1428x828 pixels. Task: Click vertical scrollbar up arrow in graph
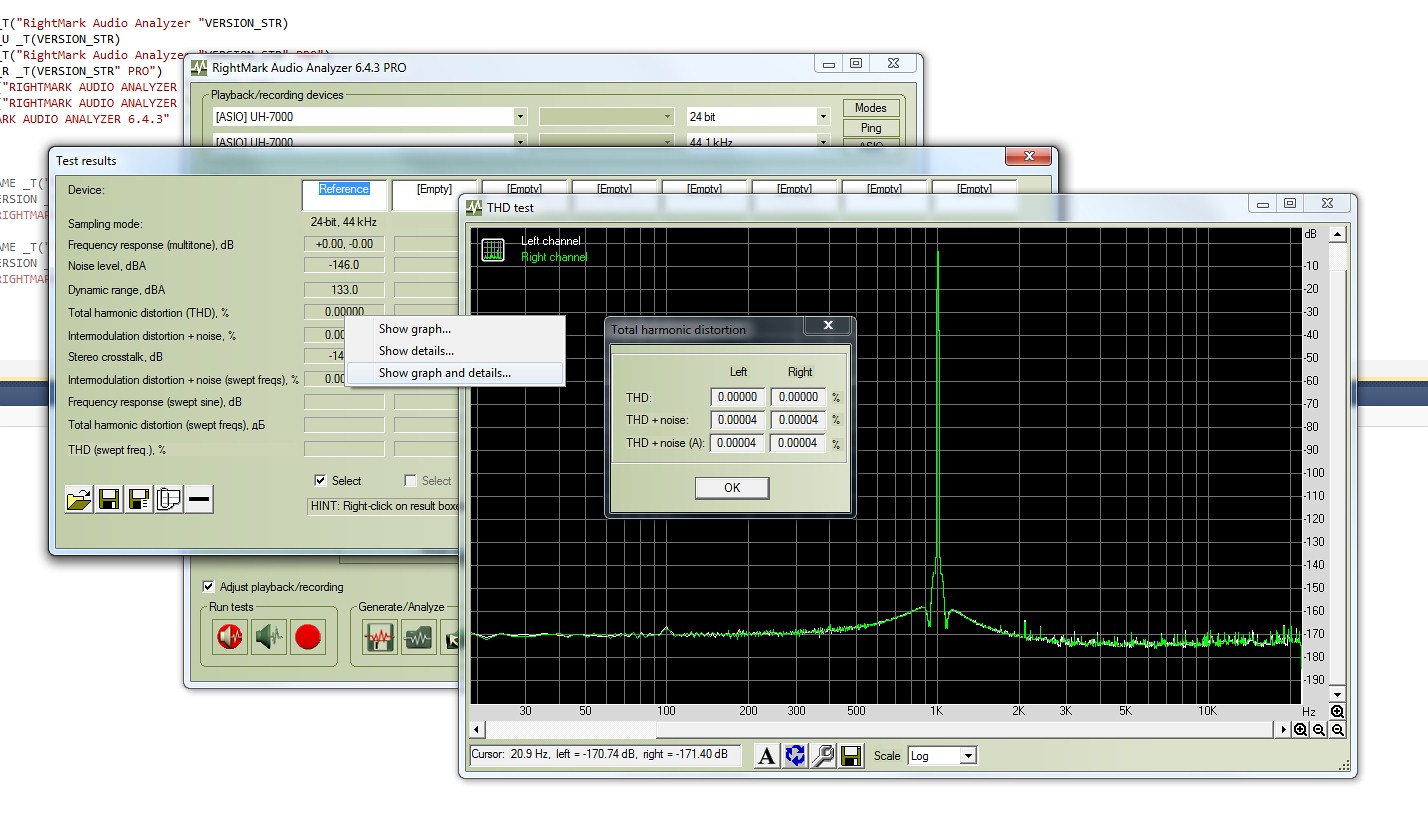click(1337, 233)
